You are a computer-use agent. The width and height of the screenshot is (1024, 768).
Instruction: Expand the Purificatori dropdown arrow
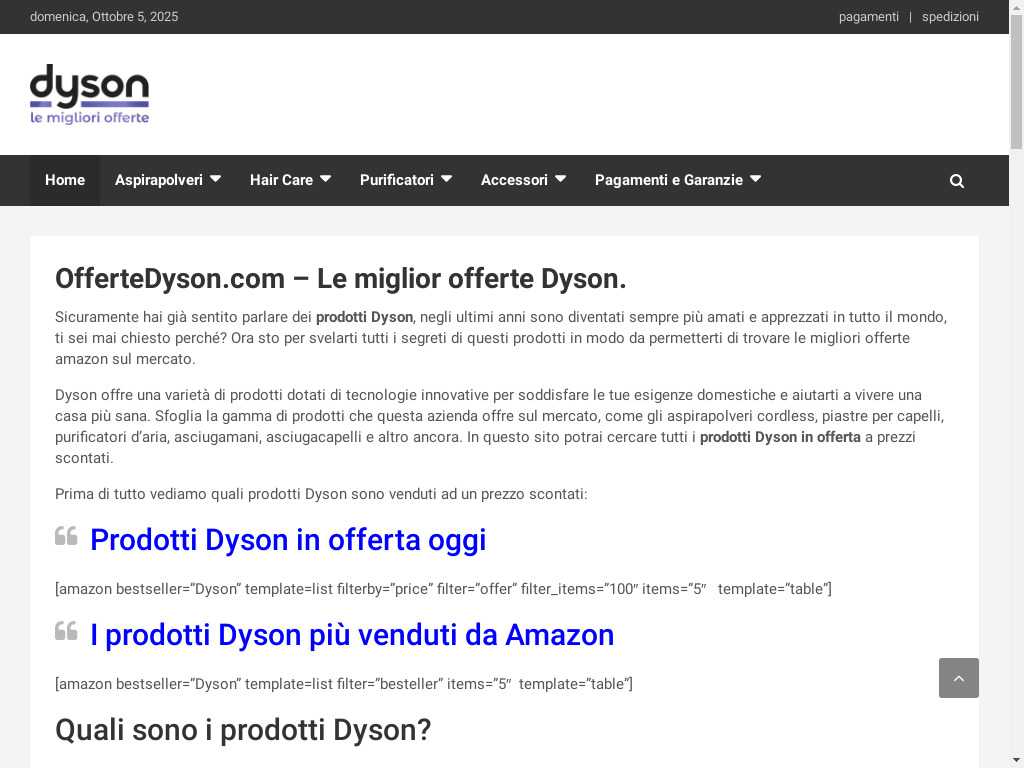tap(446, 179)
